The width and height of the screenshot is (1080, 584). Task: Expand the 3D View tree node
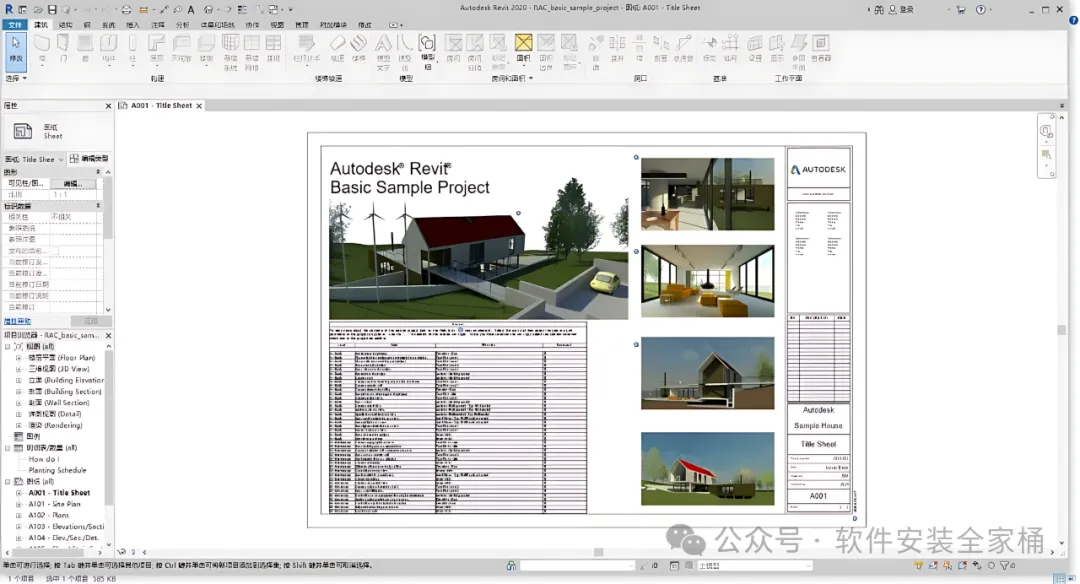point(19,369)
